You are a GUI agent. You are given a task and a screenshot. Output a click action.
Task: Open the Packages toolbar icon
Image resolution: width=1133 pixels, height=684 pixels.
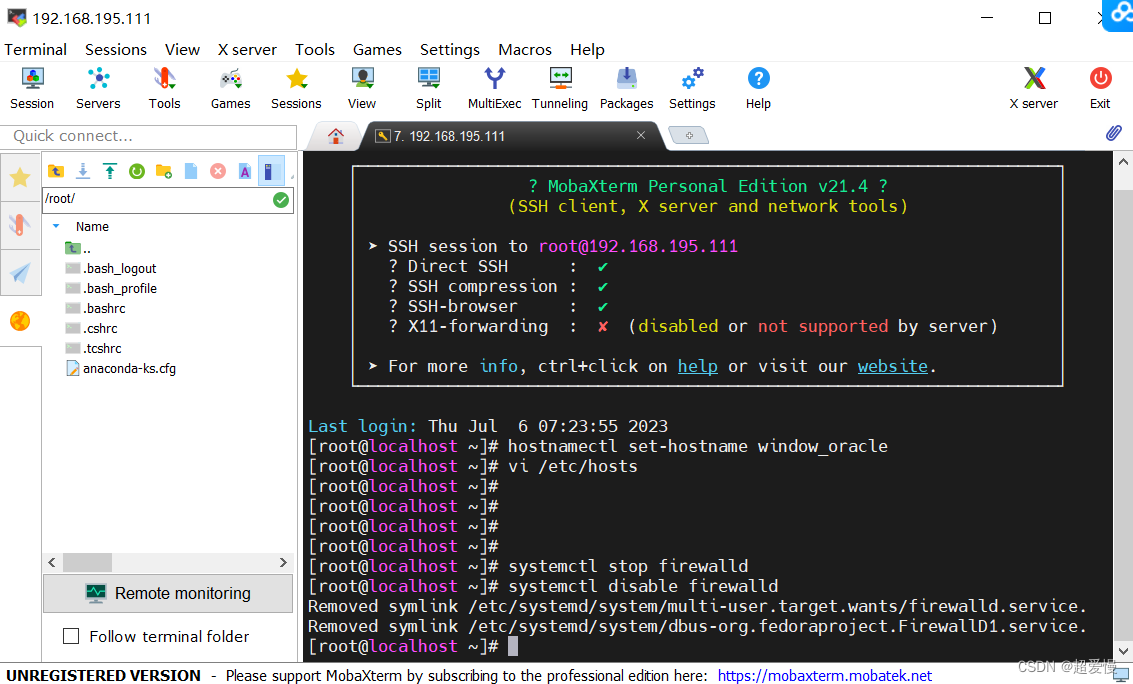click(626, 88)
